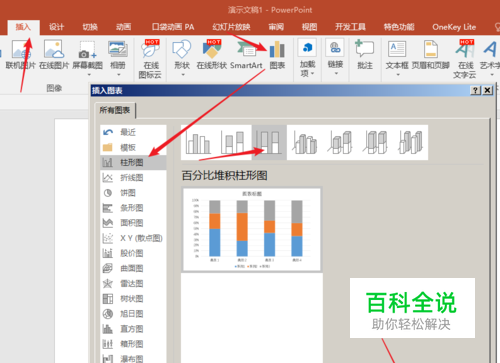Choose 直方图 histogram category
500x363 pixels.
pos(133,329)
